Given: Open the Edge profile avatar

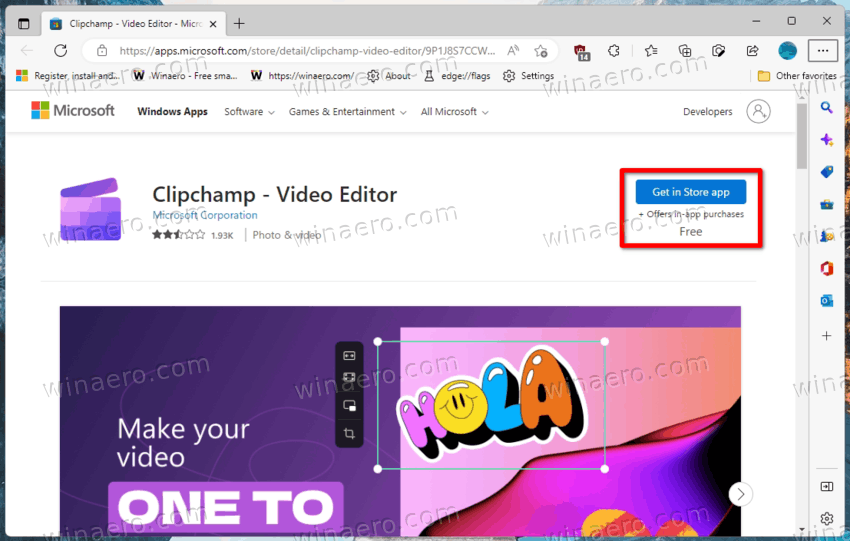Looking at the screenshot, I should [787, 51].
